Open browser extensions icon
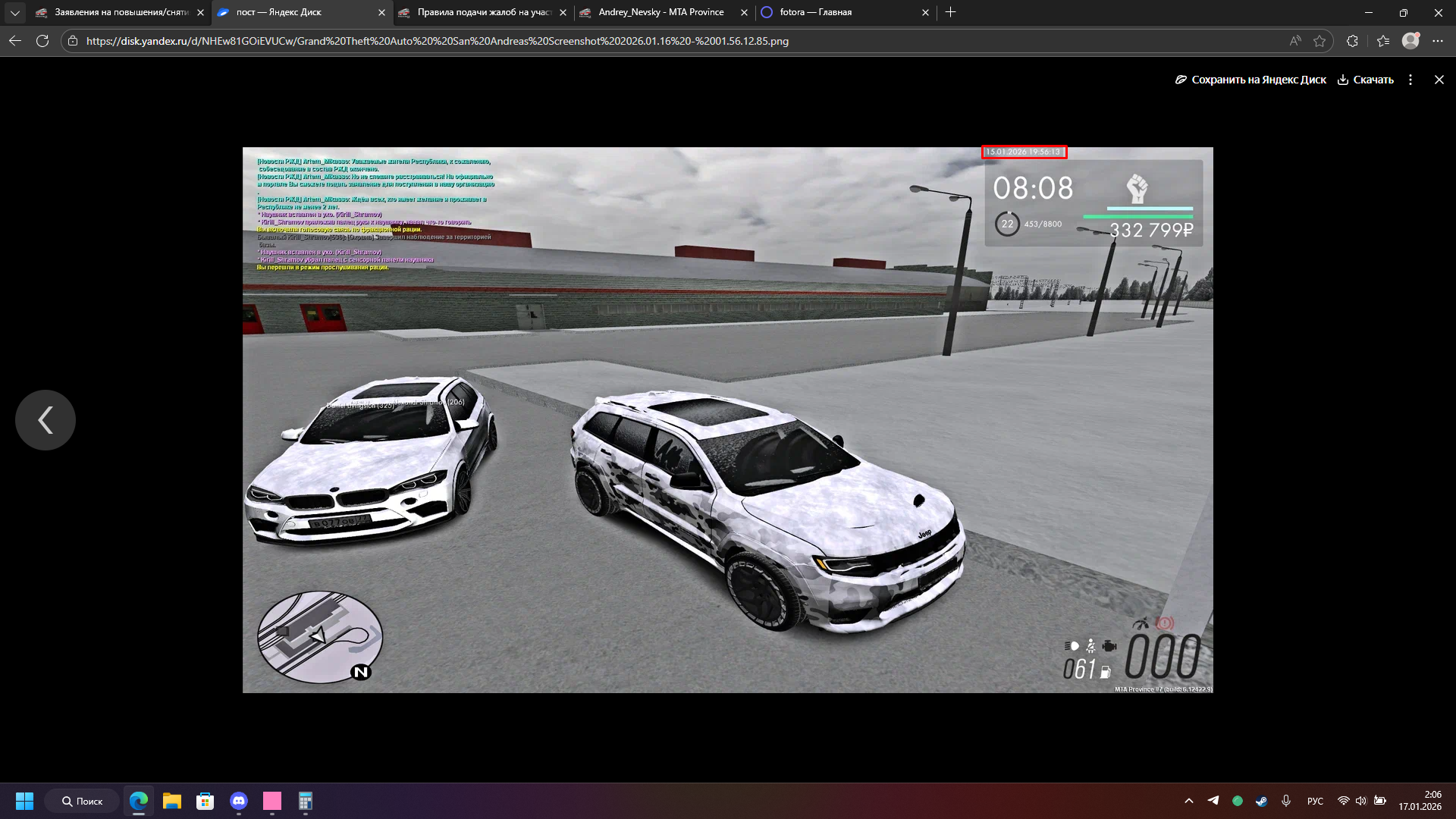 tap(1352, 41)
